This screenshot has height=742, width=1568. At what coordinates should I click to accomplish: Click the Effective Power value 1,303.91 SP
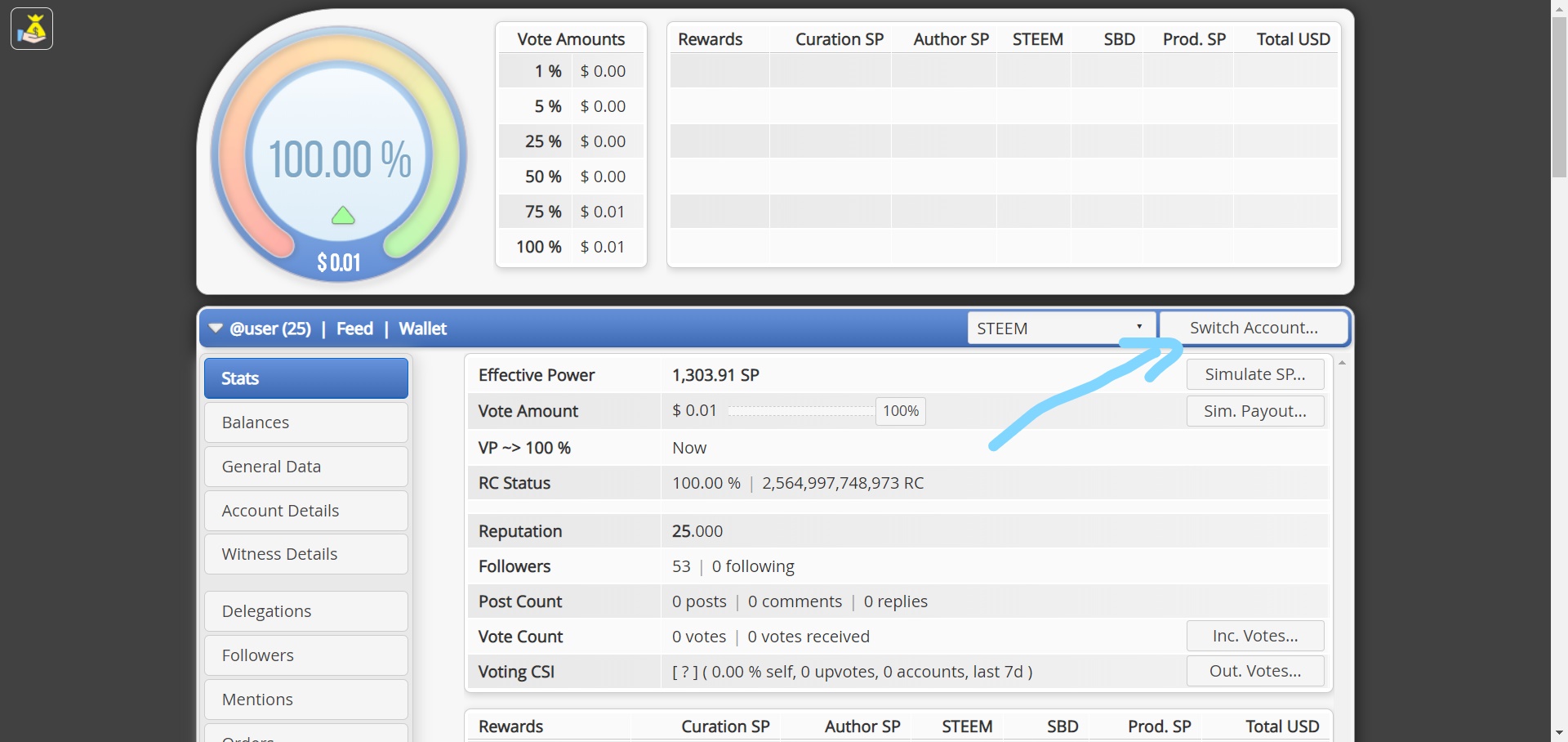(715, 375)
